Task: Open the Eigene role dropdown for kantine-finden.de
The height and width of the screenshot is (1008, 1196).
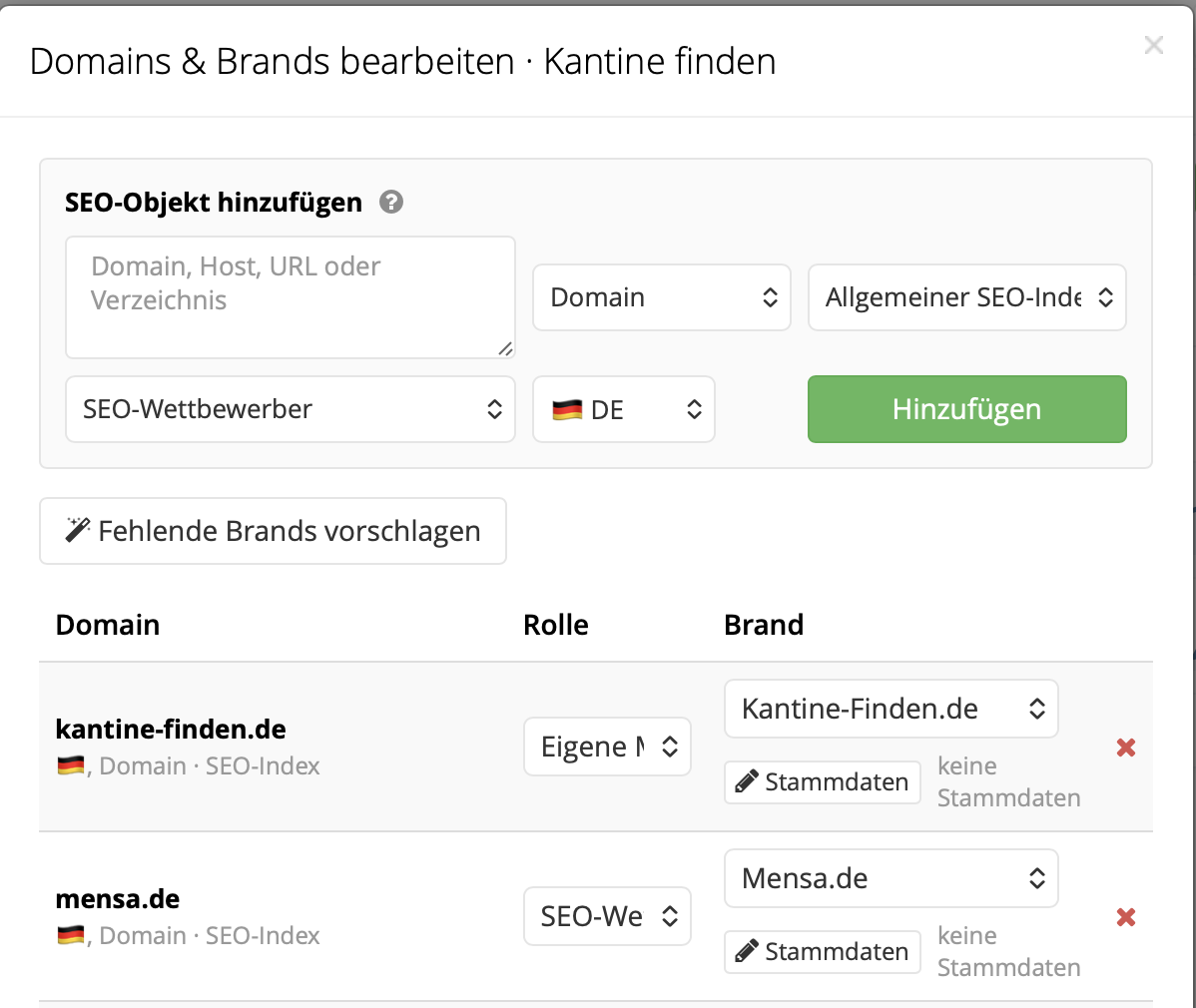Action: pyautogui.click(x=607, y=747)
